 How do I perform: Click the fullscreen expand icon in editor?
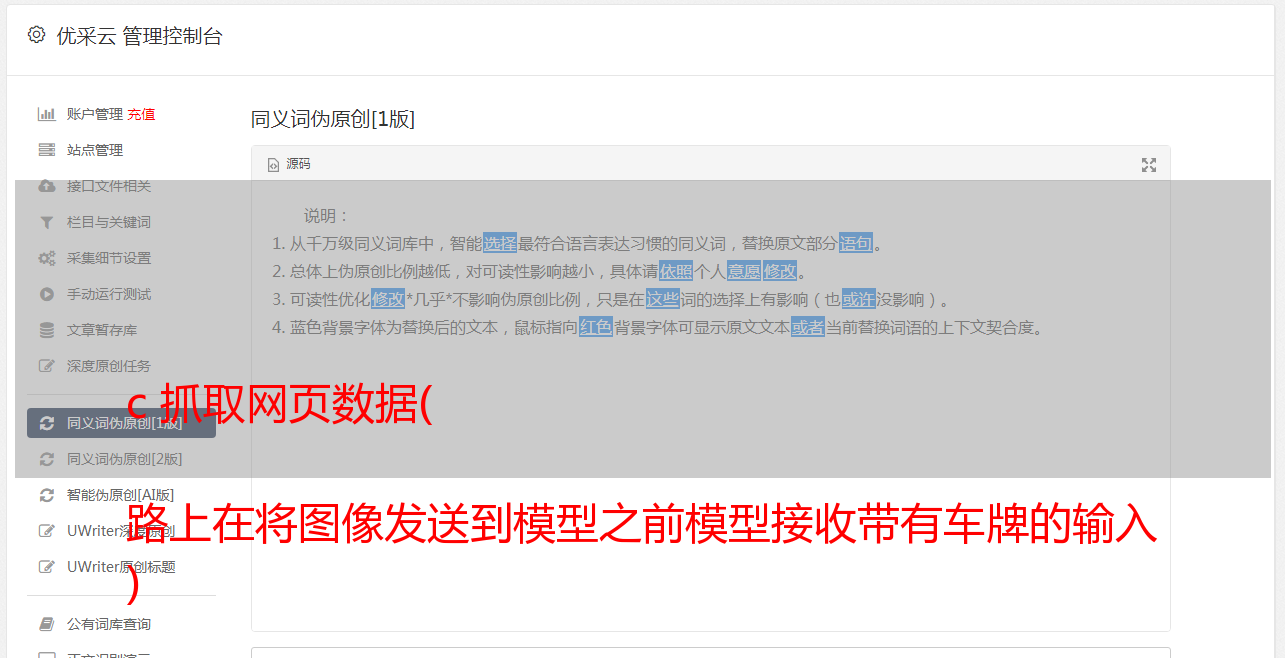(1149, 165)
